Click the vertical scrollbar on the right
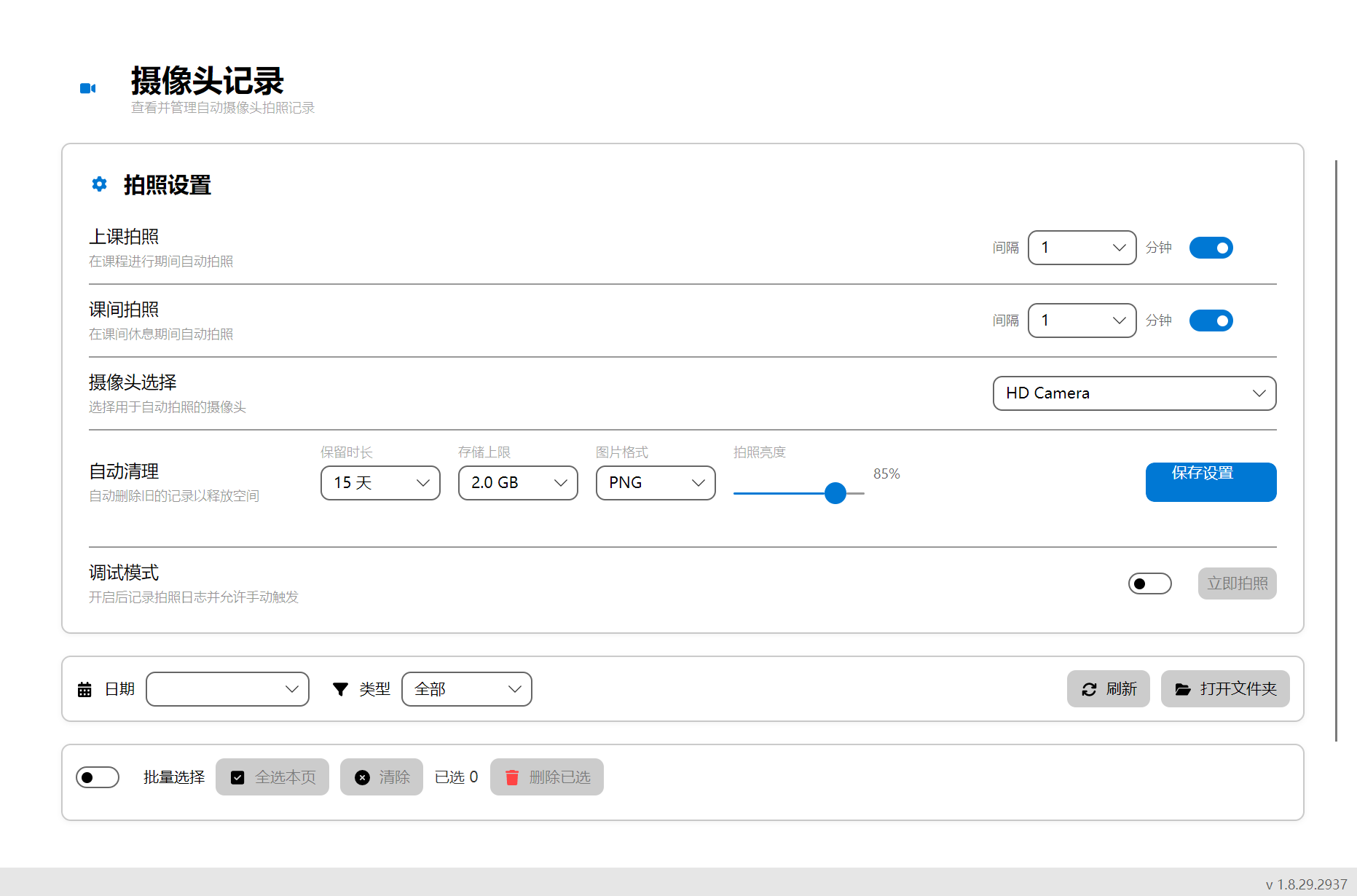Screen dimensions: 1357x896 [x=1336, y=450]
